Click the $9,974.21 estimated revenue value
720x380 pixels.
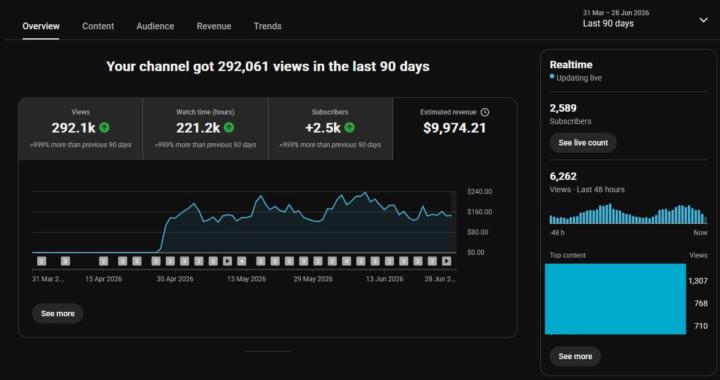pyautogui.click(x=455, y=128)
